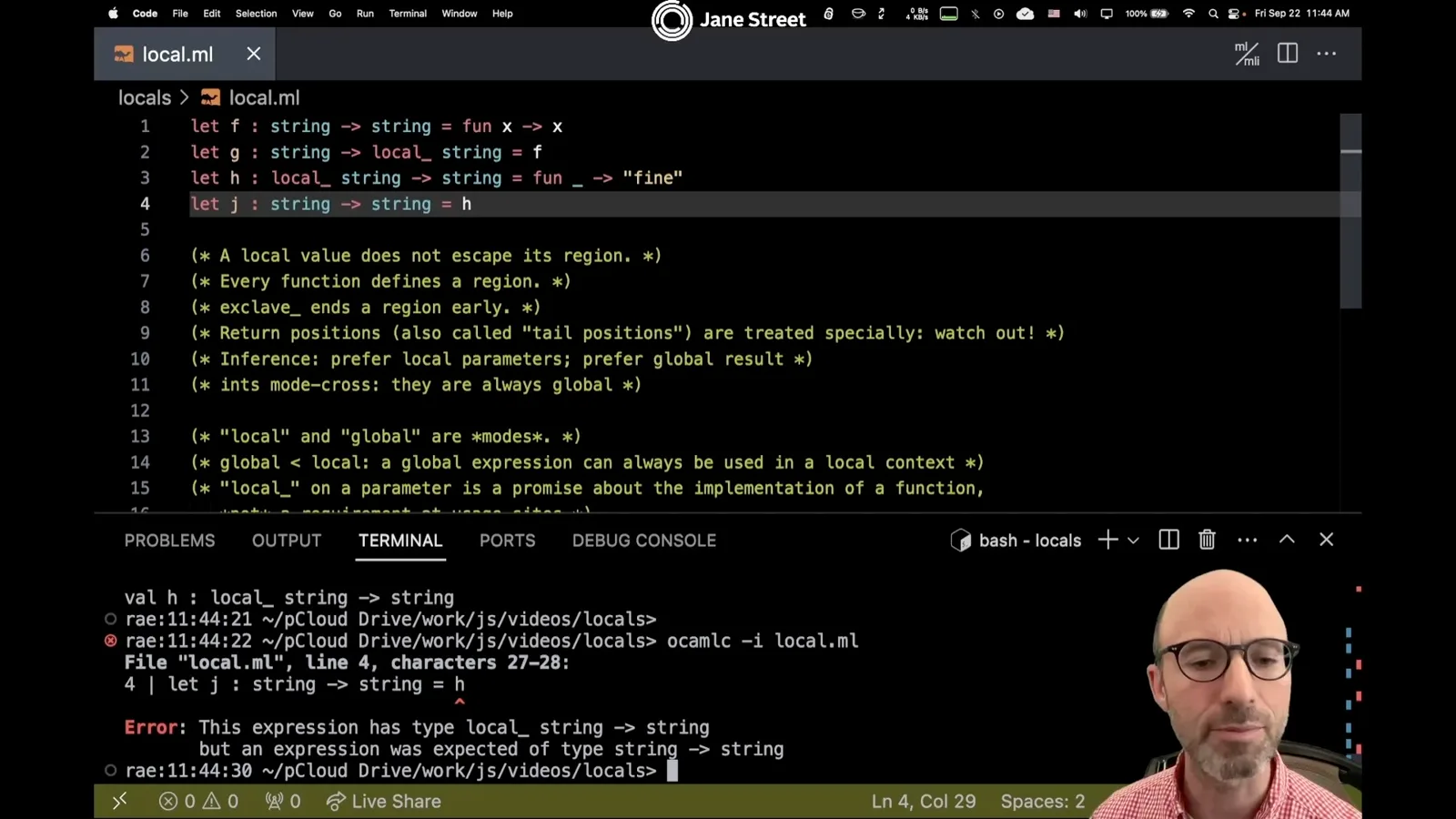
Task: Close the local.ml editor tab
Action: pyautogui.click(x=254, y=54)
